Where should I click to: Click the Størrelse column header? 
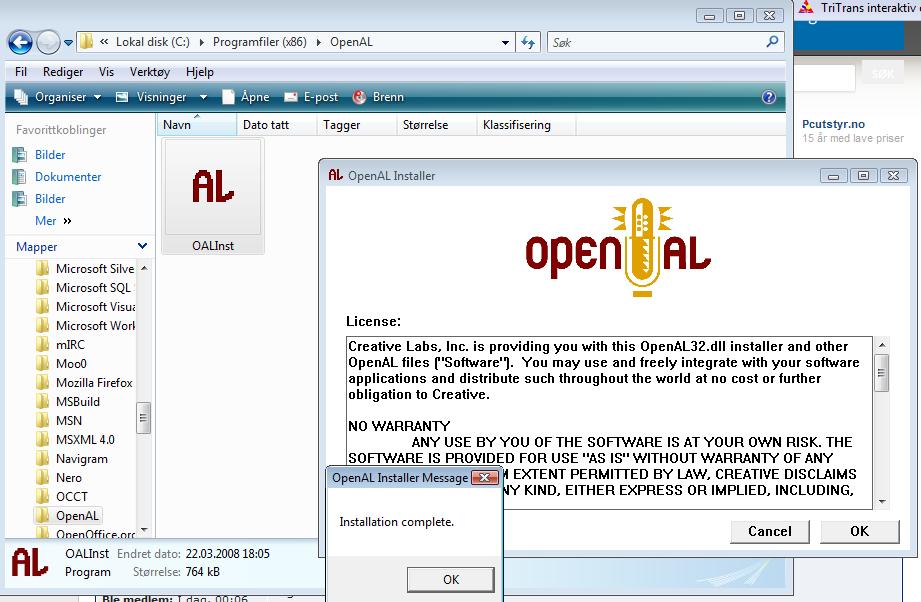click(x=436, y=125)
